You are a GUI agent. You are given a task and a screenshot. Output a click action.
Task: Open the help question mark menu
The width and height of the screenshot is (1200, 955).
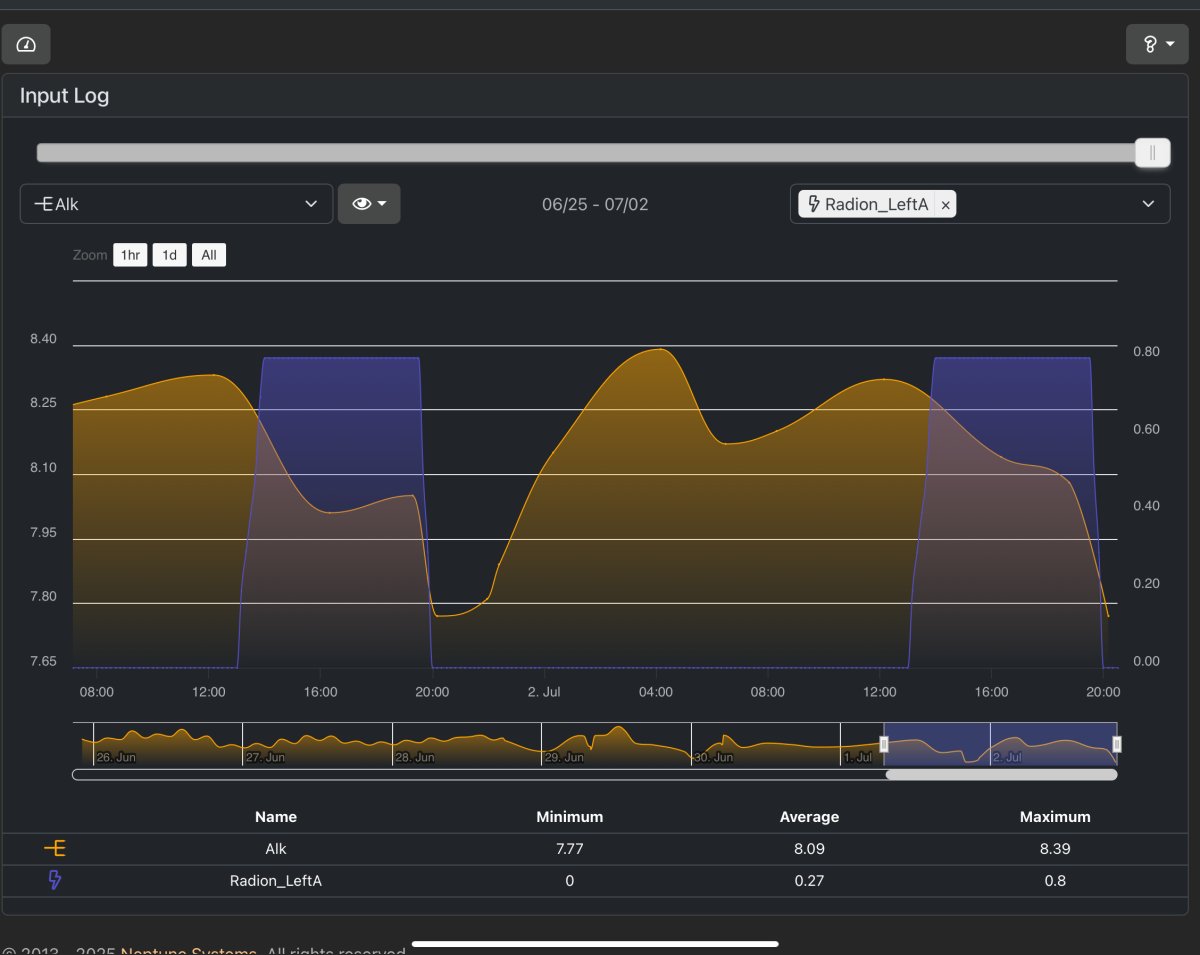pyautogui.click(x=1157, y=44)
